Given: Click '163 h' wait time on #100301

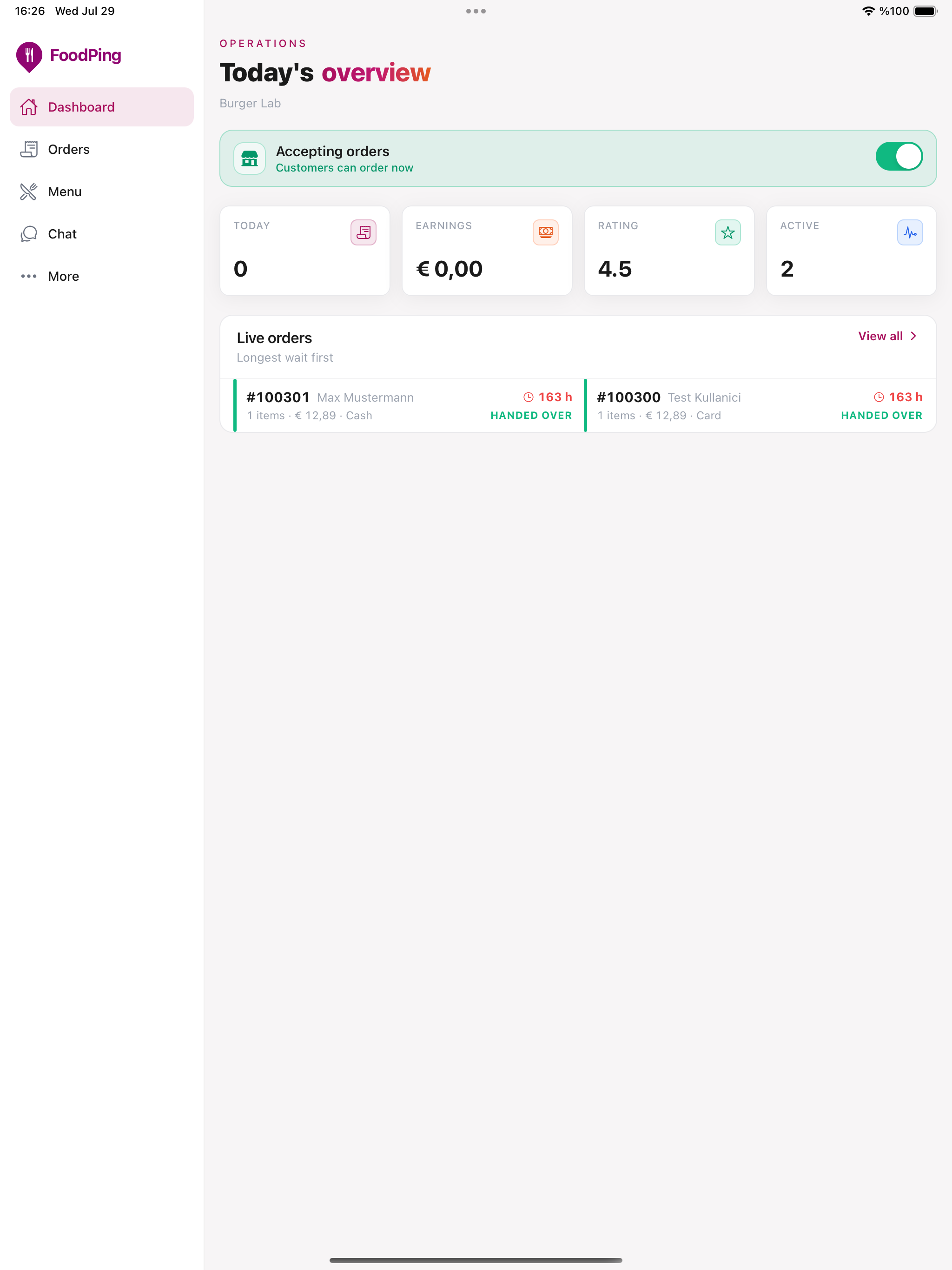Looking at the screenshot, I should [555, 397].
